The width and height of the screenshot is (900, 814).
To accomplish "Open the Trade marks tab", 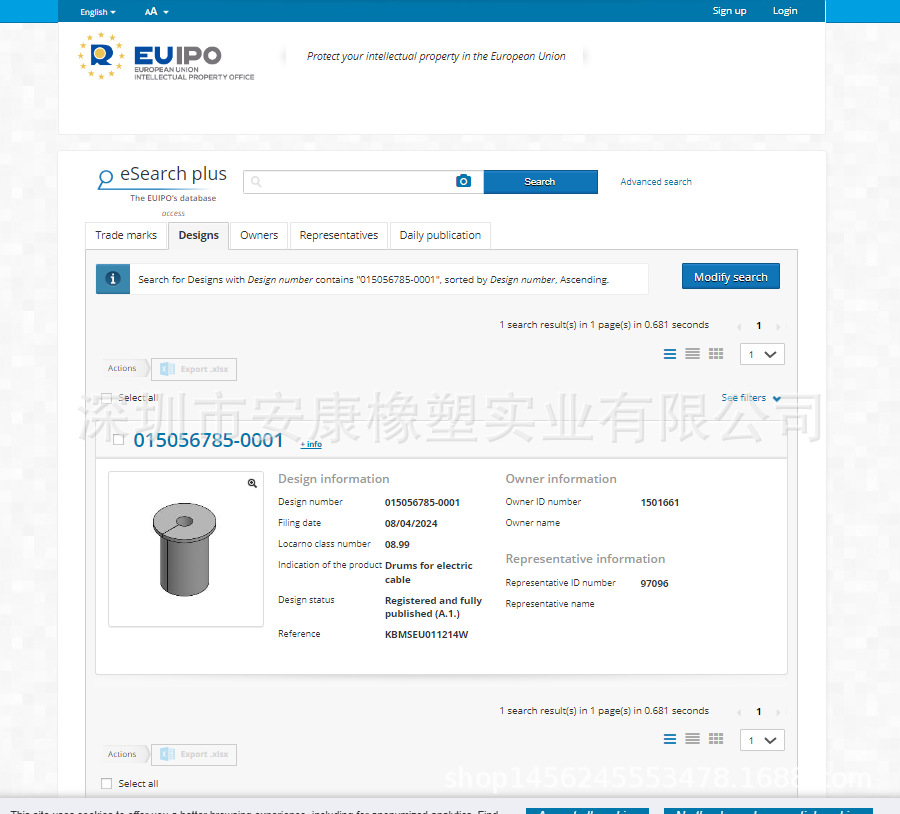I will 126,235.
